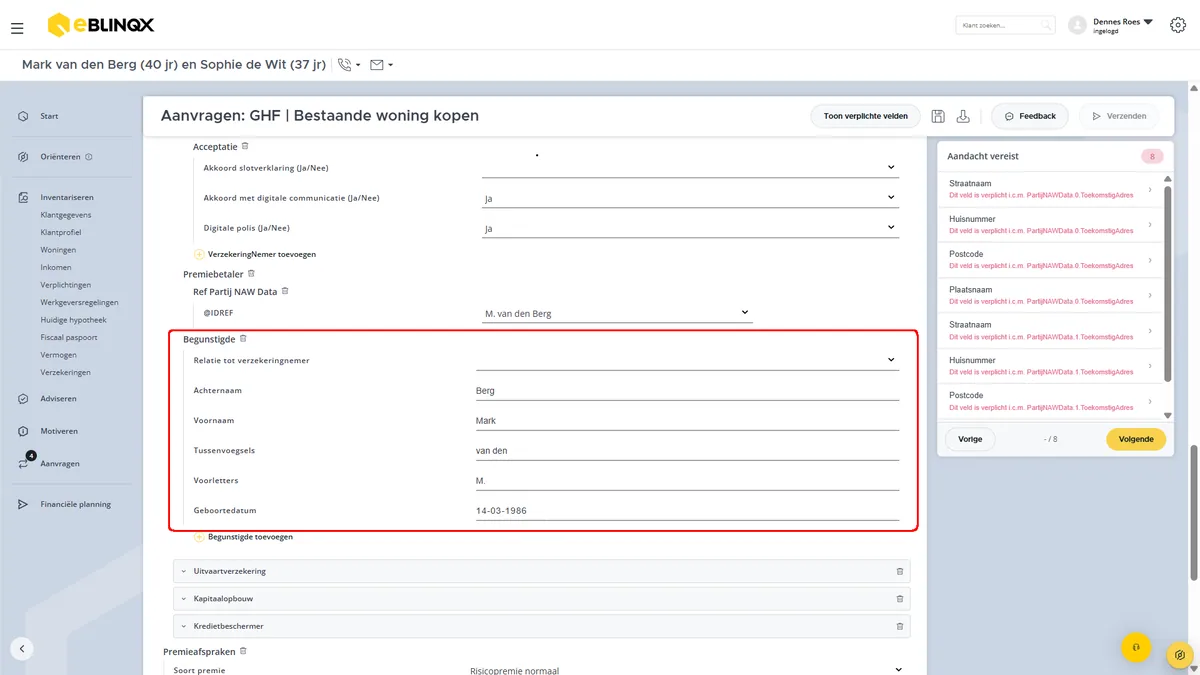This screenshot has width=1200, height=675.
Task: Click the info icon next to Oriënteren
Action: (x=89, y=157)
